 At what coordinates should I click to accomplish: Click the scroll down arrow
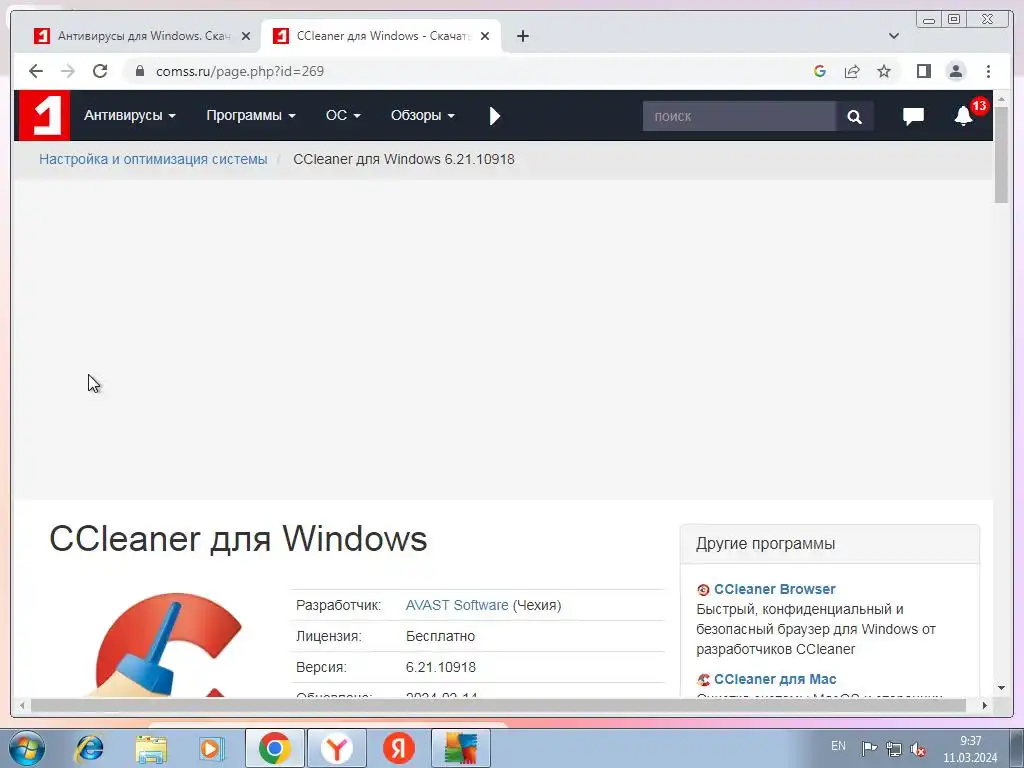click(1001, 688)
